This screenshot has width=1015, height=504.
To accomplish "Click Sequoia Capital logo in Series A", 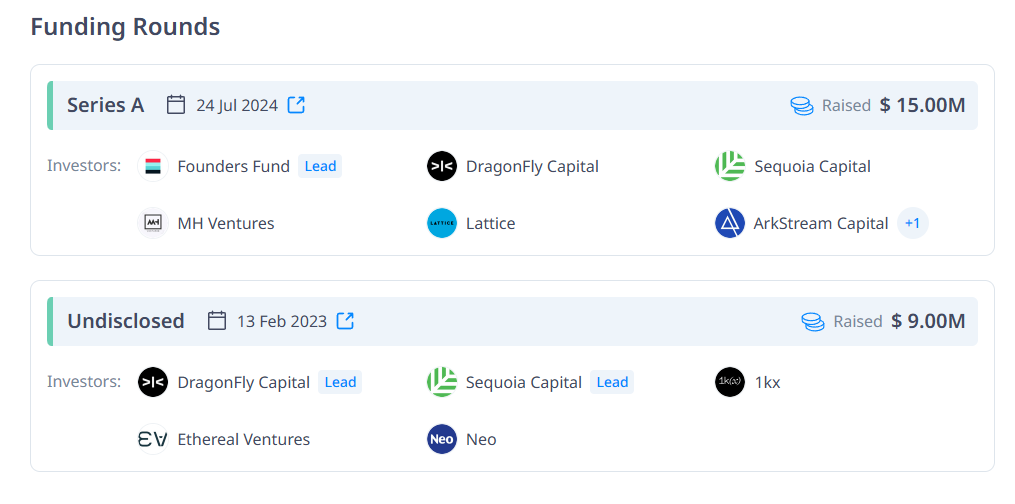I will pyautogui.click(x=730, y=166).
